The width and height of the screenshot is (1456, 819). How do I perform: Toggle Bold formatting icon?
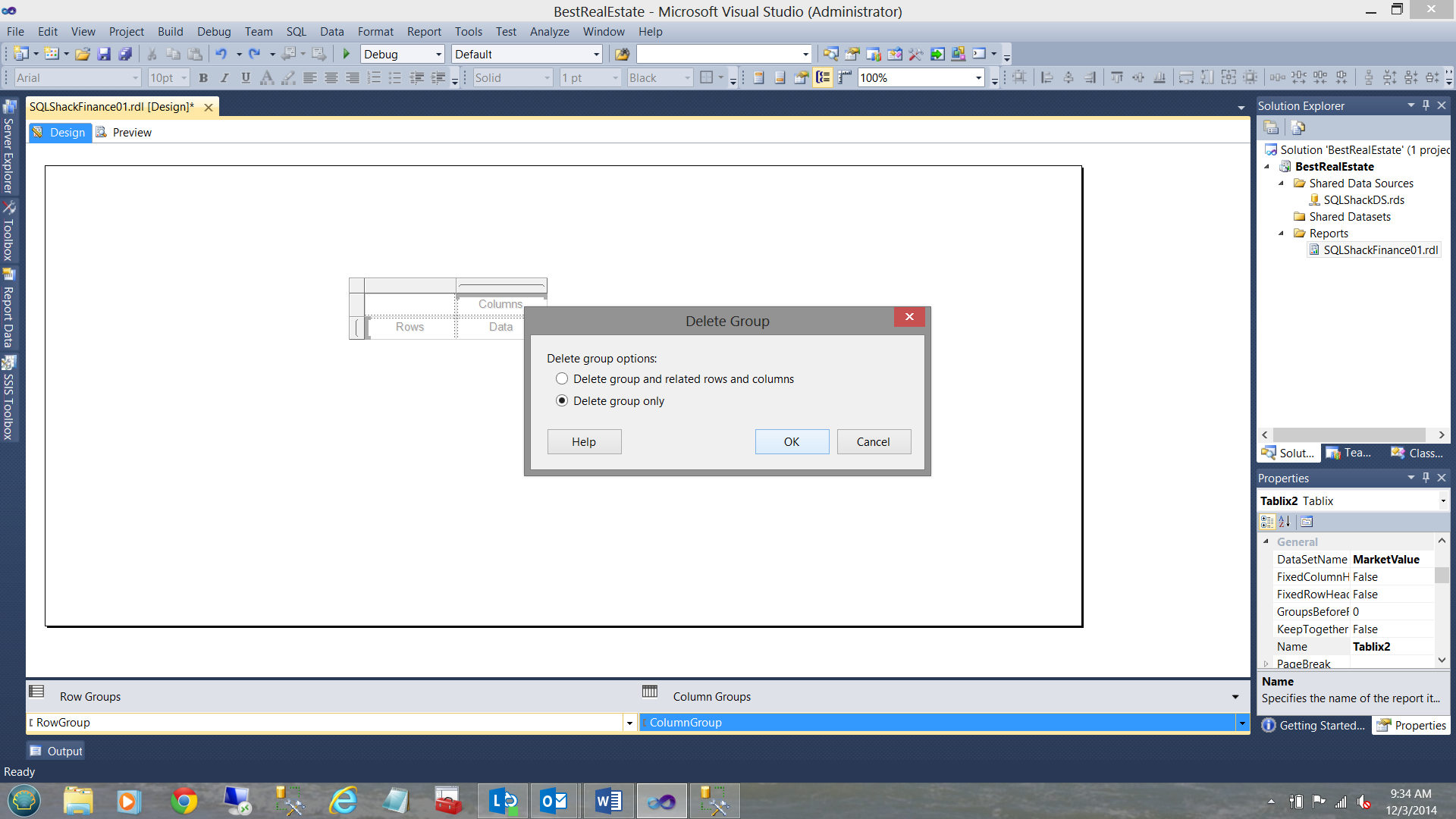point(203,77)
